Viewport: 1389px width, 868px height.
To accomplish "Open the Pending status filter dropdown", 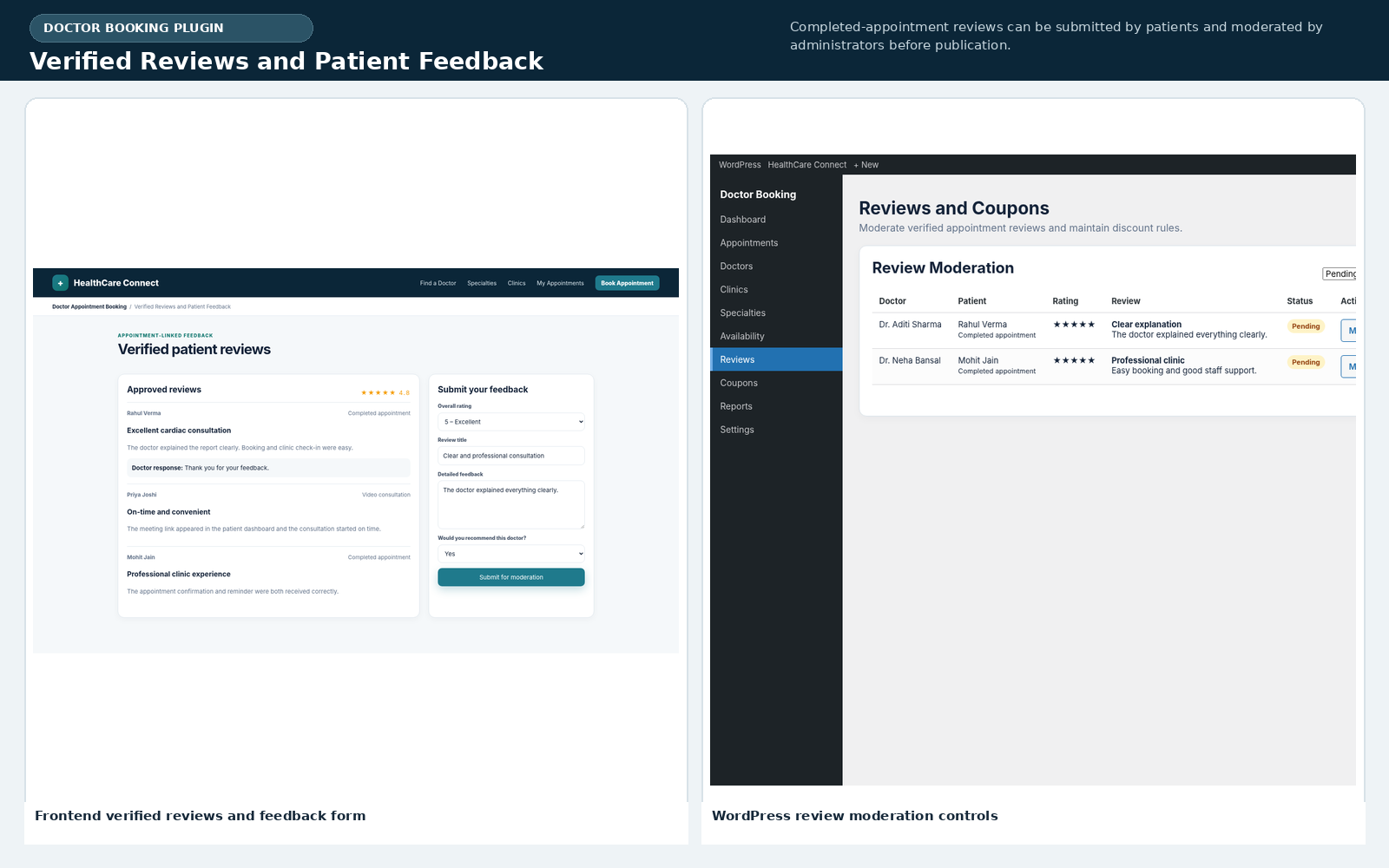I will (1340, 274).
